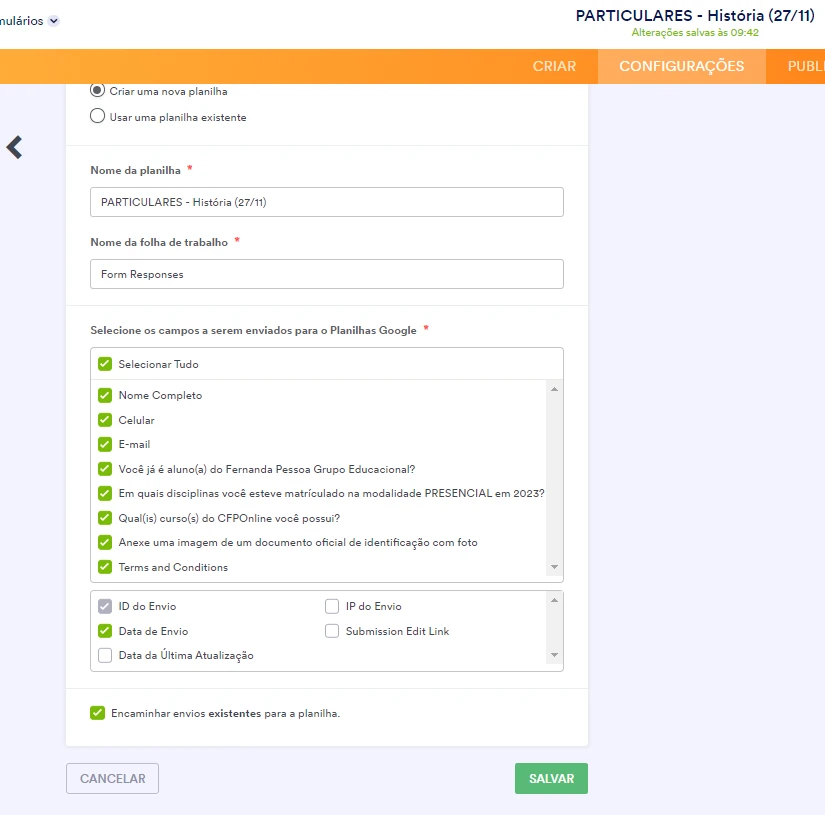Image resolution: width=825 pixels, height=815 pixels.
Task: Toggle the Nome Completo field checkbox
Action: [104, 395]
